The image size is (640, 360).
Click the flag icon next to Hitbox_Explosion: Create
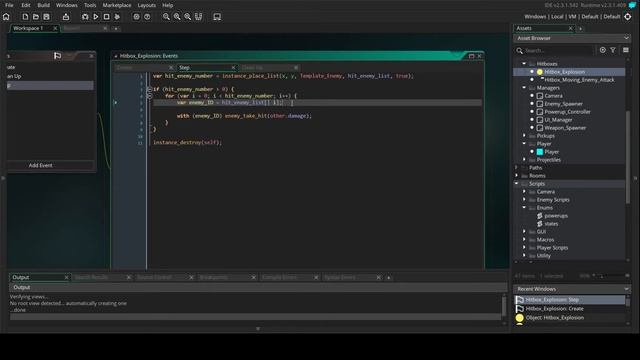point(520,309)
